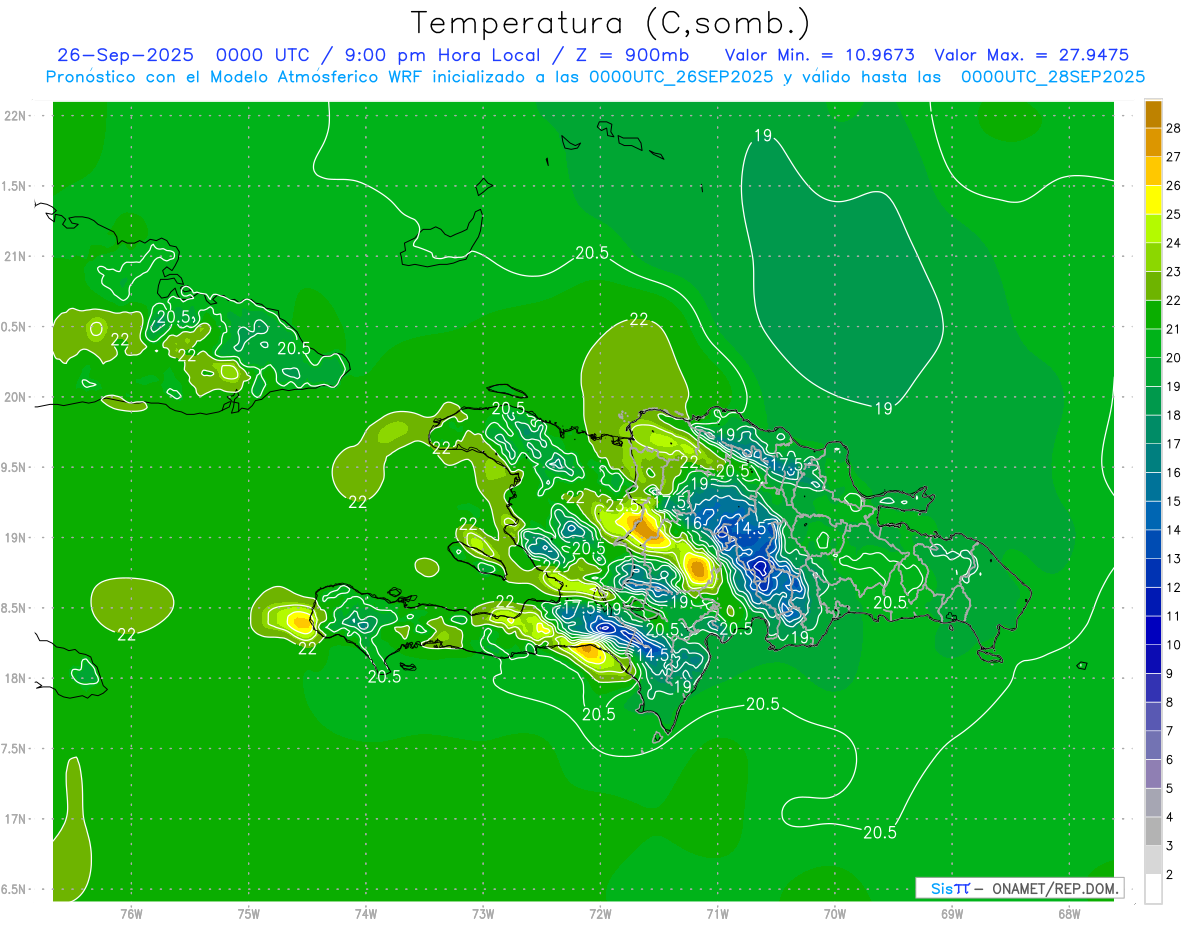Click the color scale label 13

(x=1173, y=559)
